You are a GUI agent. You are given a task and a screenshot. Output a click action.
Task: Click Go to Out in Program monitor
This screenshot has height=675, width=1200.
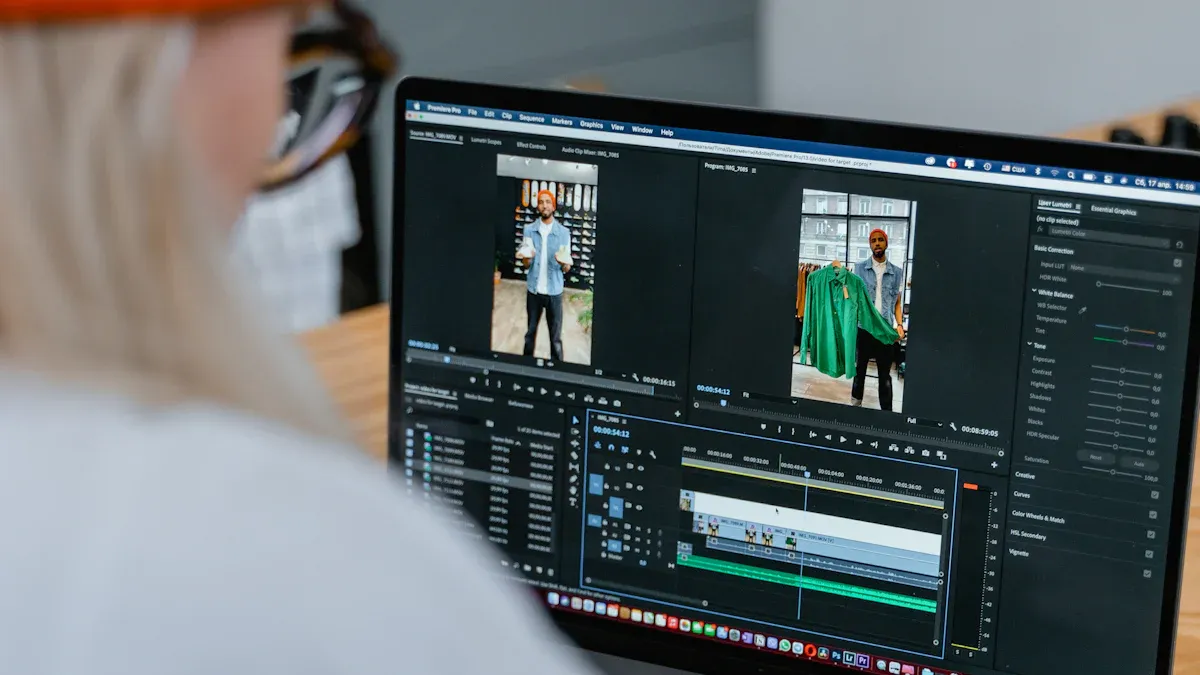point(874,444)
